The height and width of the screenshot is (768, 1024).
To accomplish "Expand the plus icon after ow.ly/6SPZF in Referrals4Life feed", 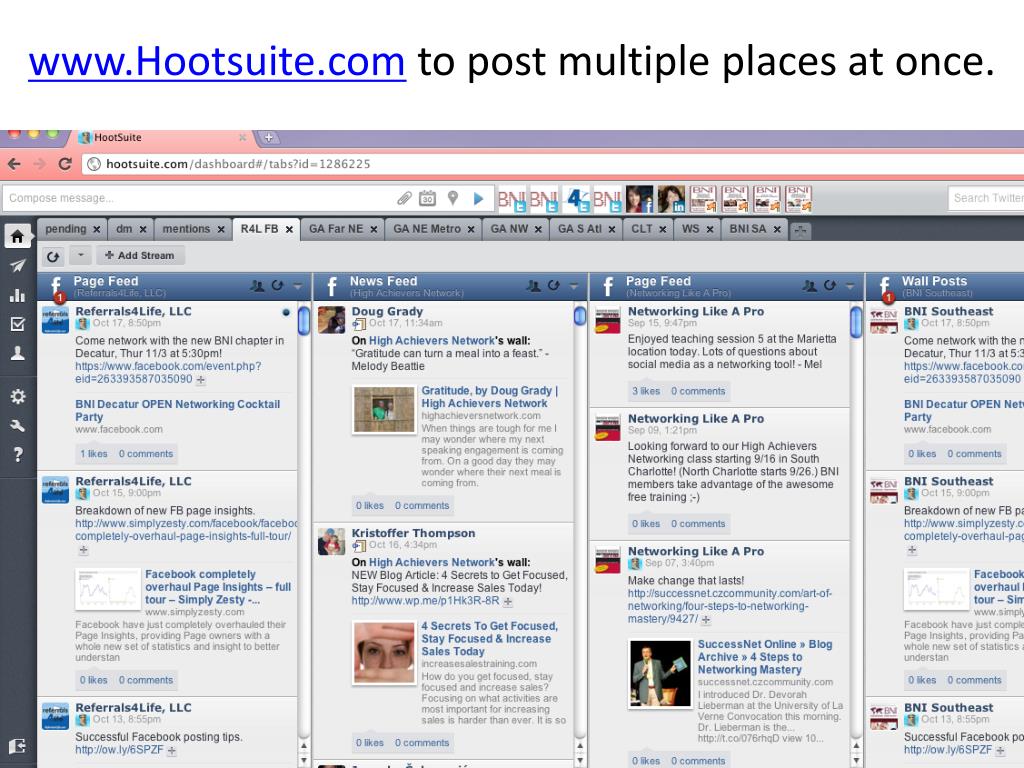I will [x=172, y=751].
